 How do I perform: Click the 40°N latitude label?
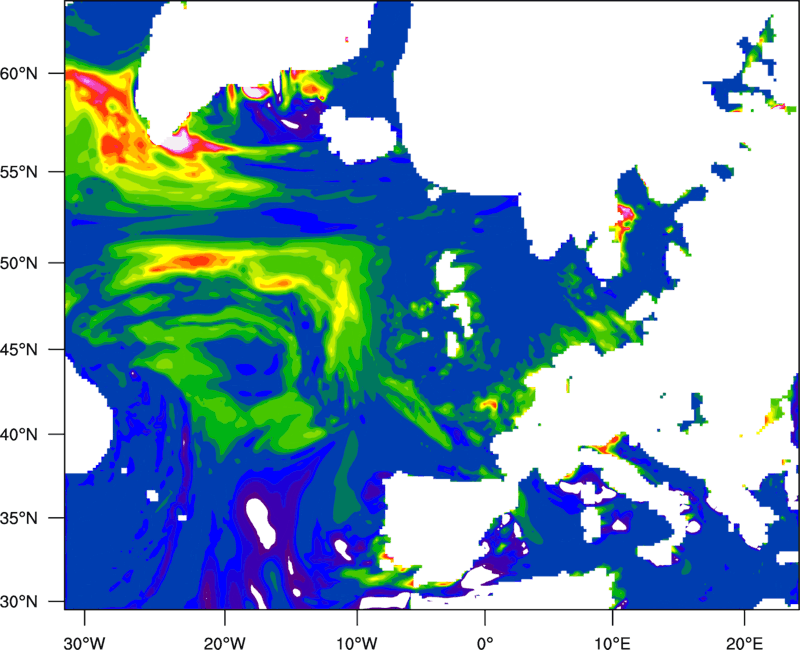coord(19,435)
